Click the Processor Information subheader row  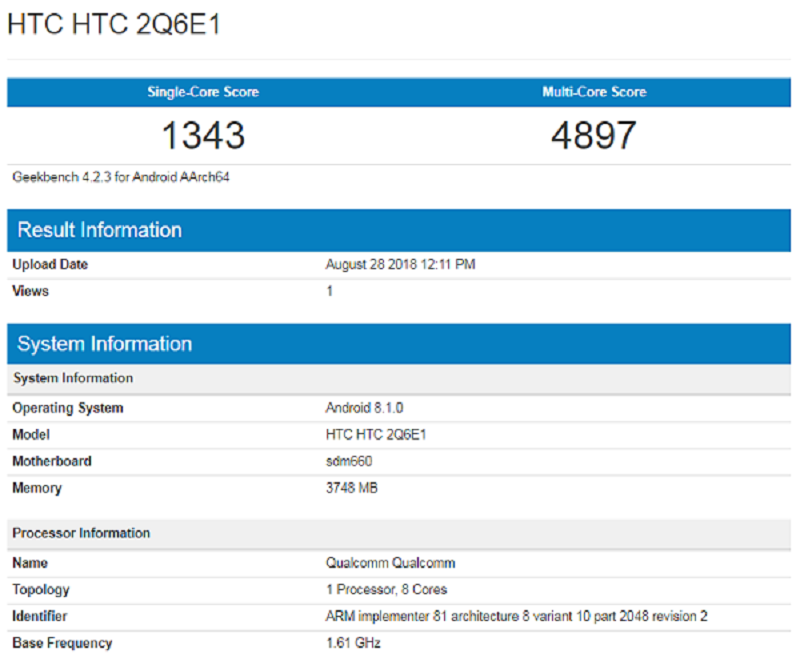pos(81,533)
